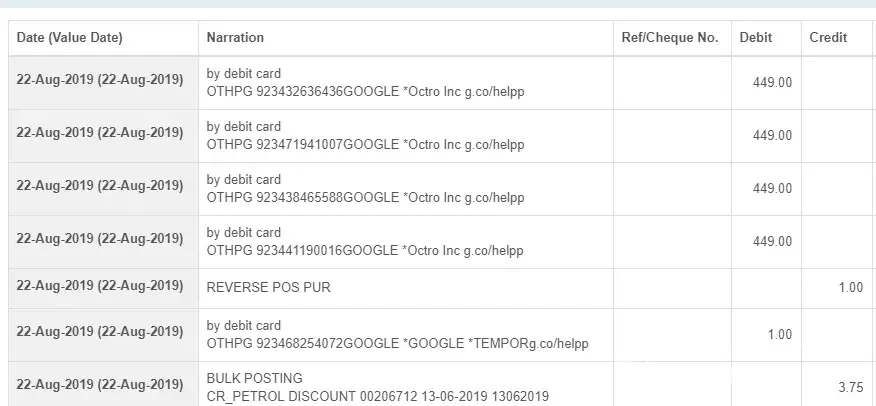Click Ref/Cheque No. cell of REVERSE POS PUR row
The image size is (876, 406).
pyautogui.click(x=671, y=288)
